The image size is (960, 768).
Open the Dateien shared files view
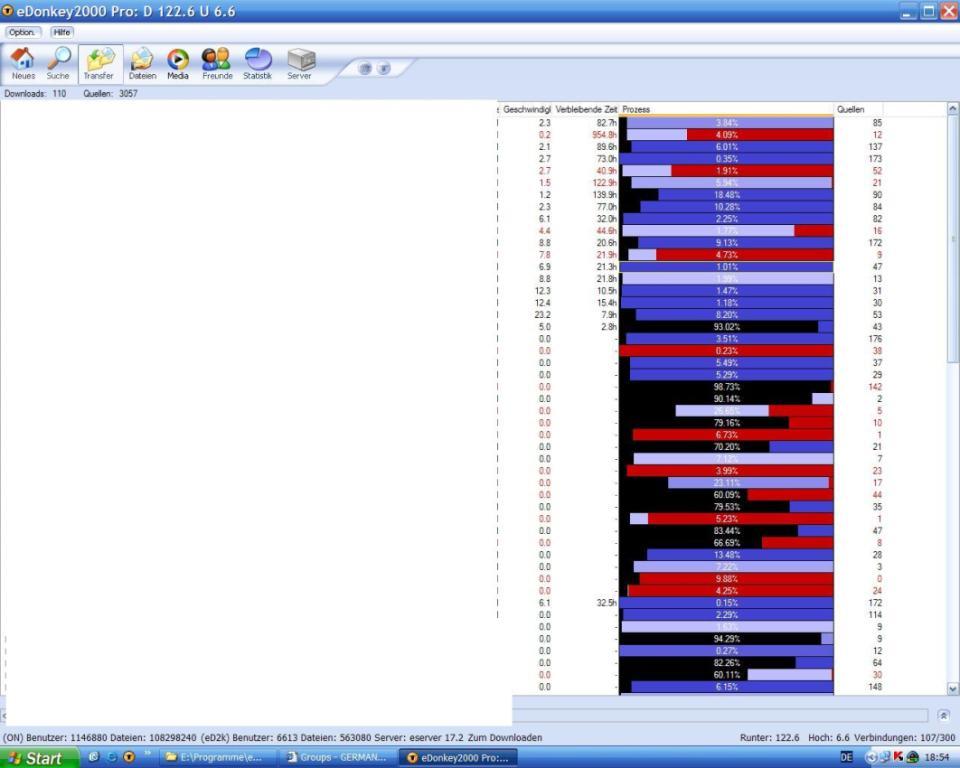tap(142, 63)
